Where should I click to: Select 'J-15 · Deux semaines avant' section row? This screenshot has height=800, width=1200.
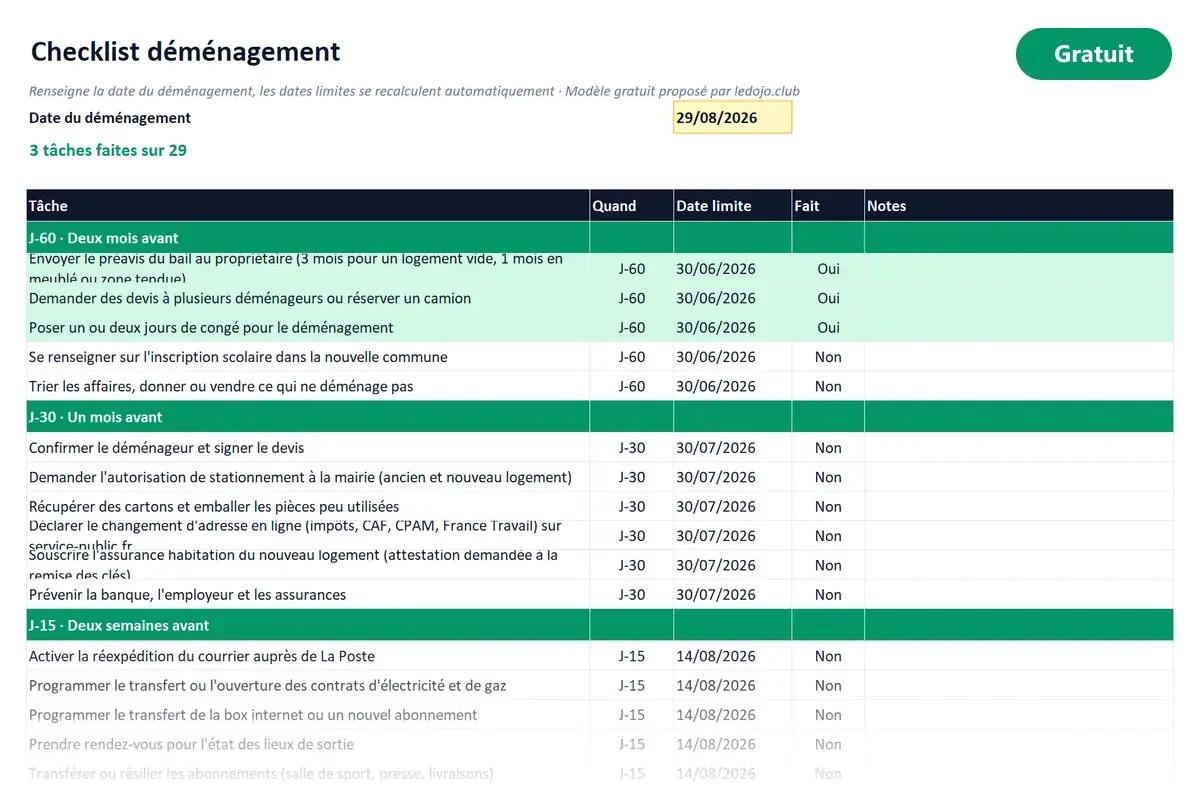[600, 625]
